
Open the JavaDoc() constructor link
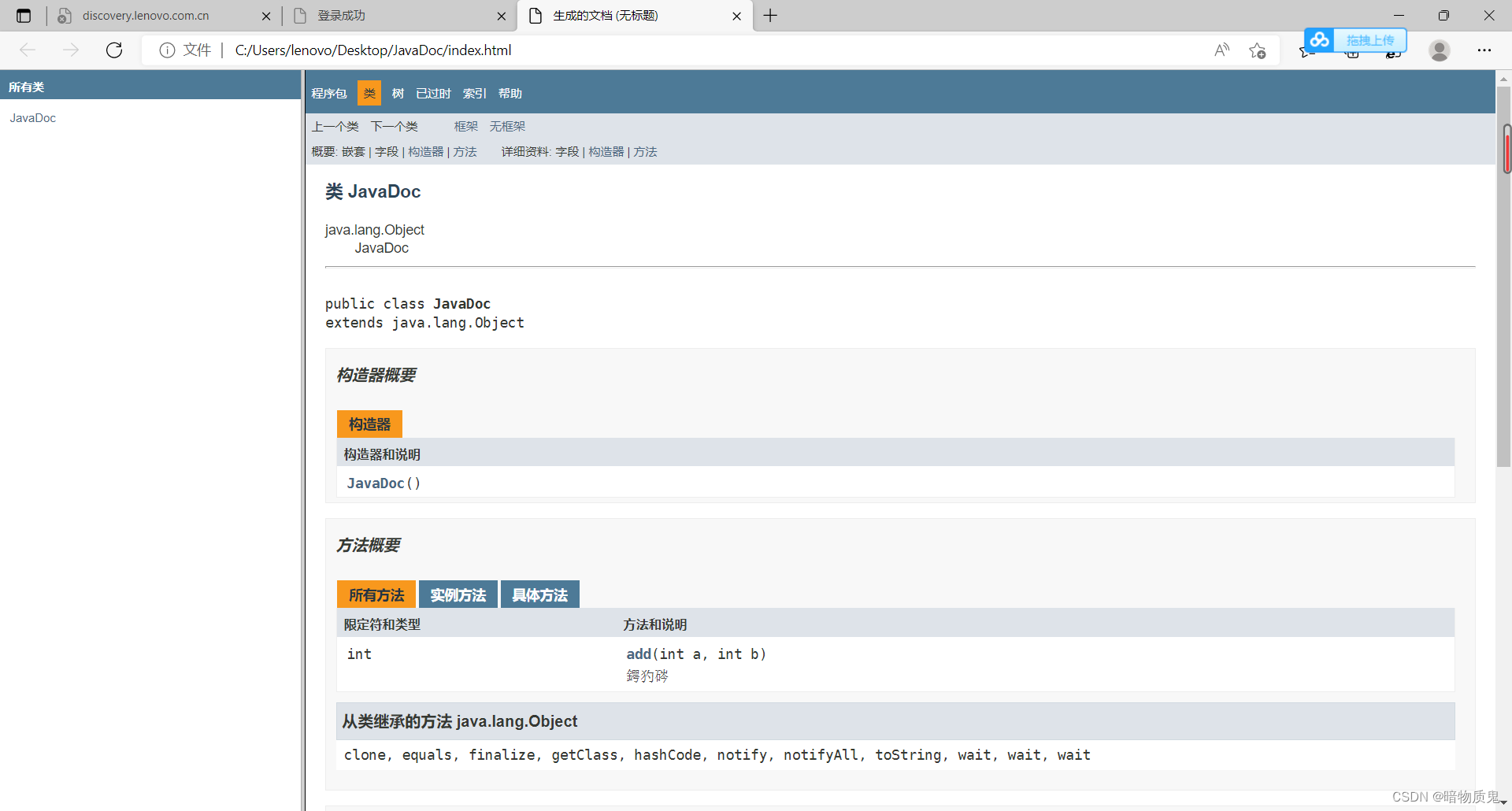coord(376,483)
